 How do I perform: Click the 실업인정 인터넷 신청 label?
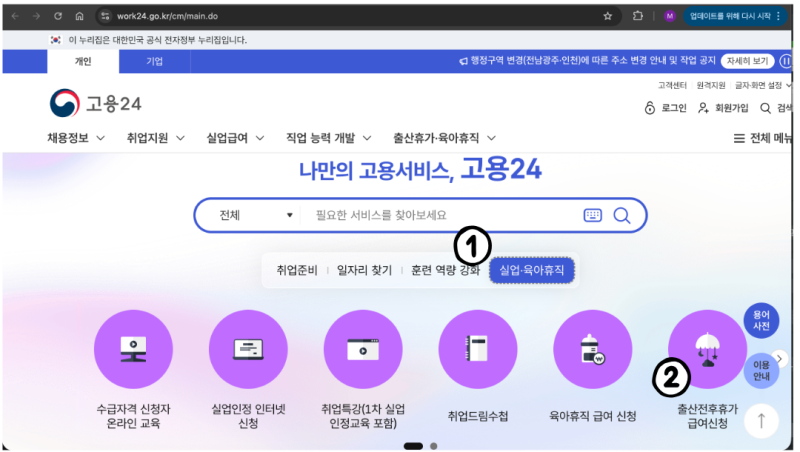pos(248,416)
